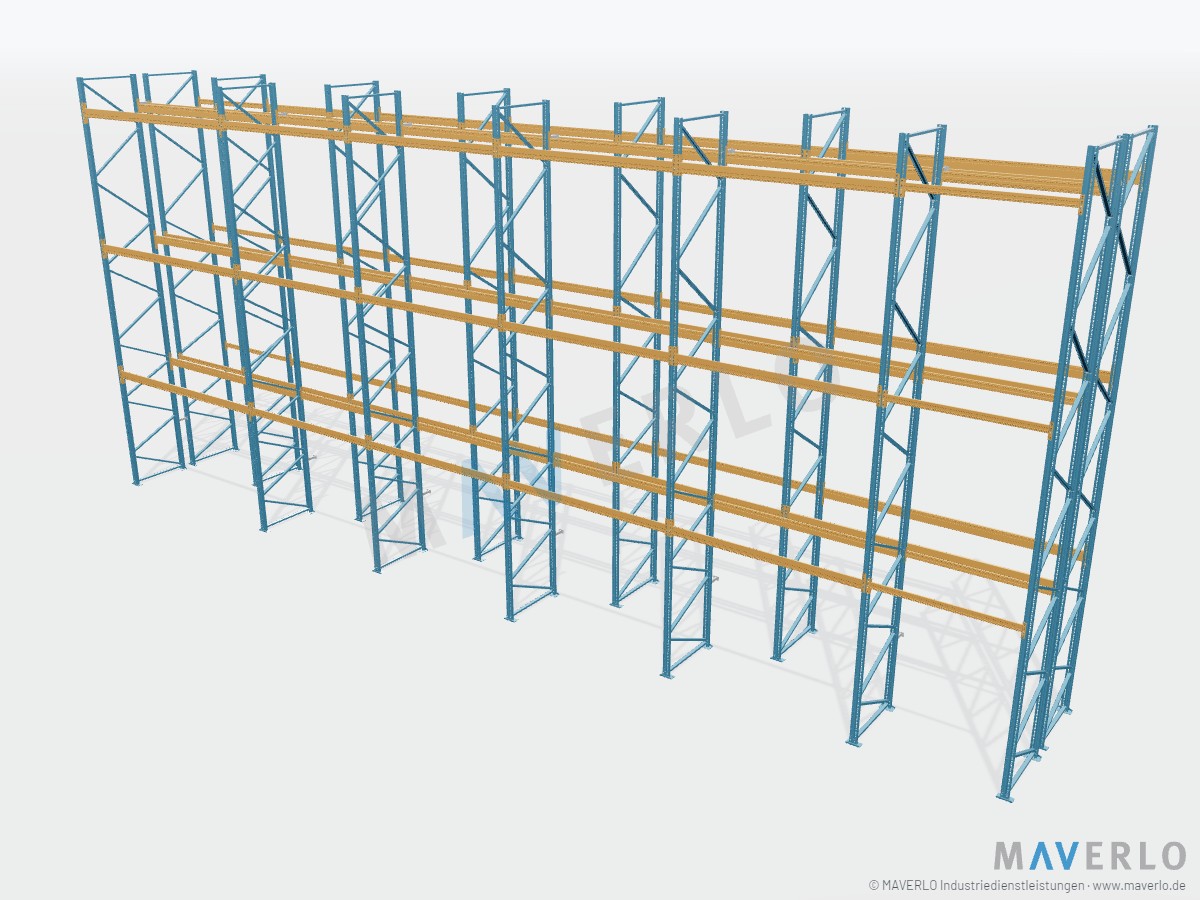Click the MAVERLO logo in the corner
The width and height of the screenshot is (1200, 900).
coord(1089,856)
